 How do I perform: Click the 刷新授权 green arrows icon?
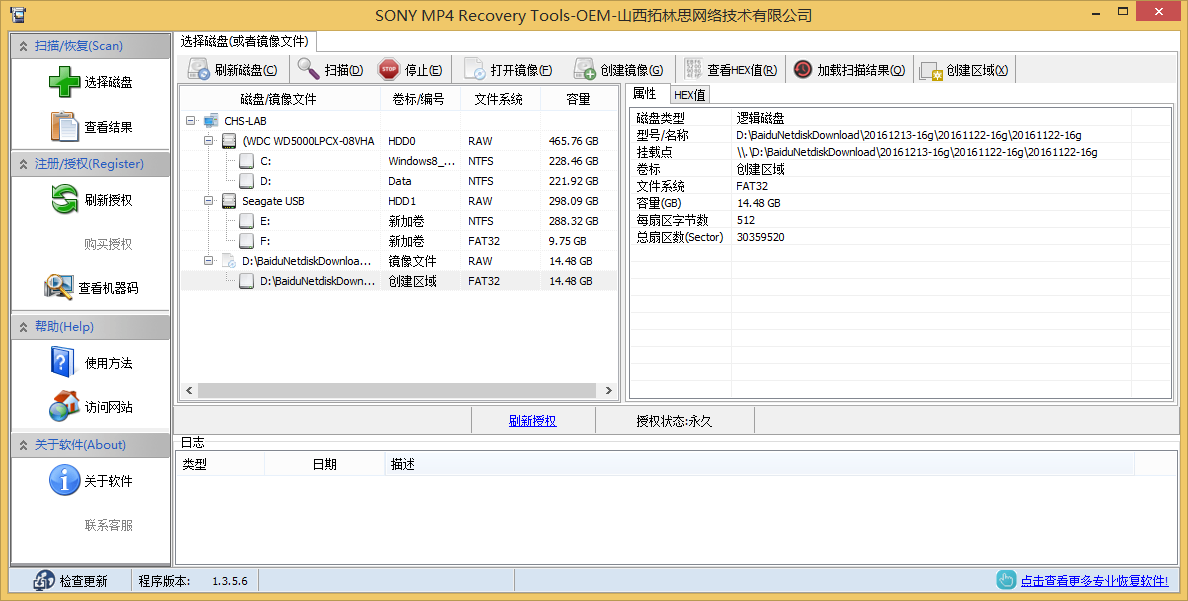[64, 200]
